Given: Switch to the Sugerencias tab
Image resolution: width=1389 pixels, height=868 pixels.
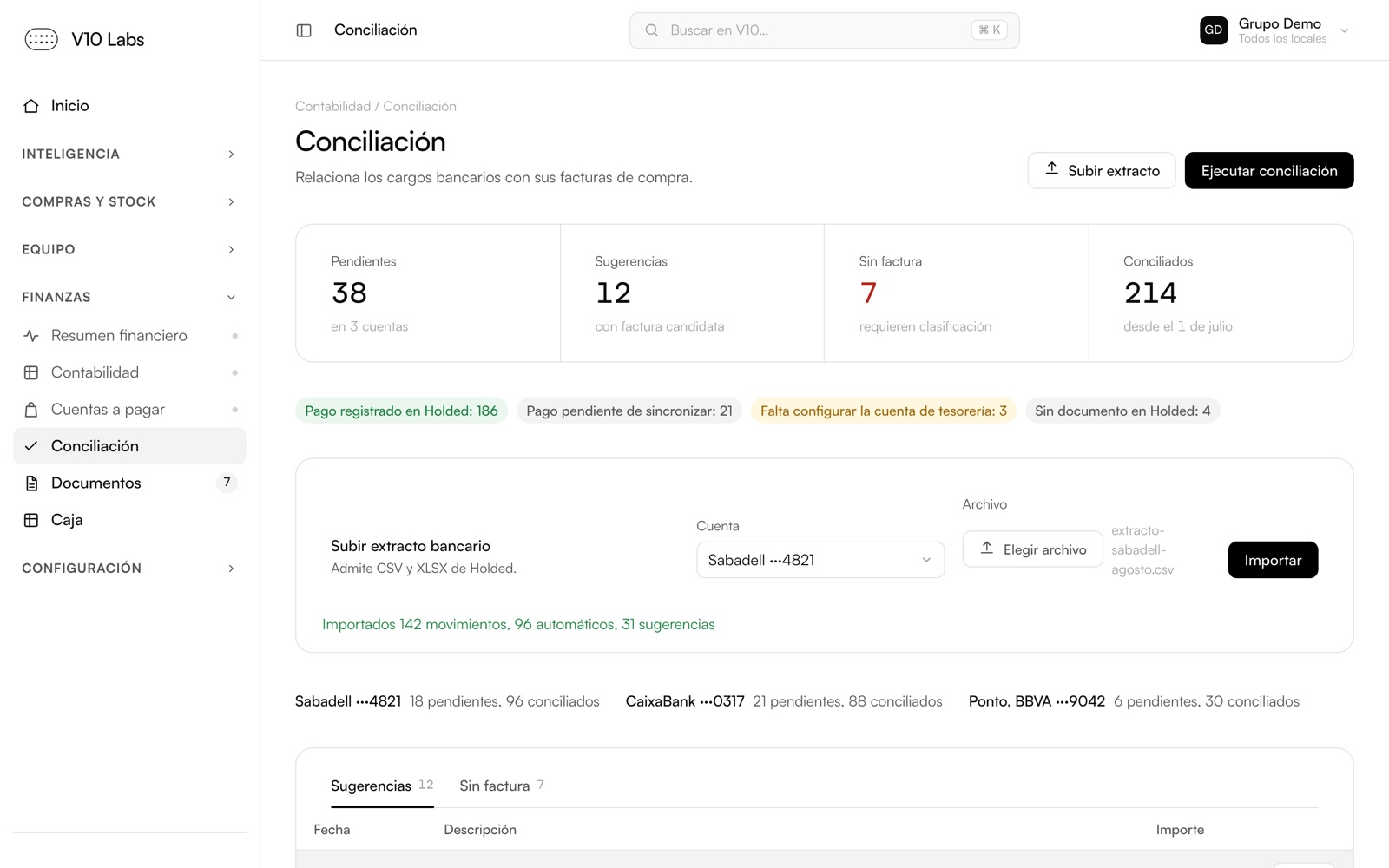Looking at the screenshot, I should 382,786.
